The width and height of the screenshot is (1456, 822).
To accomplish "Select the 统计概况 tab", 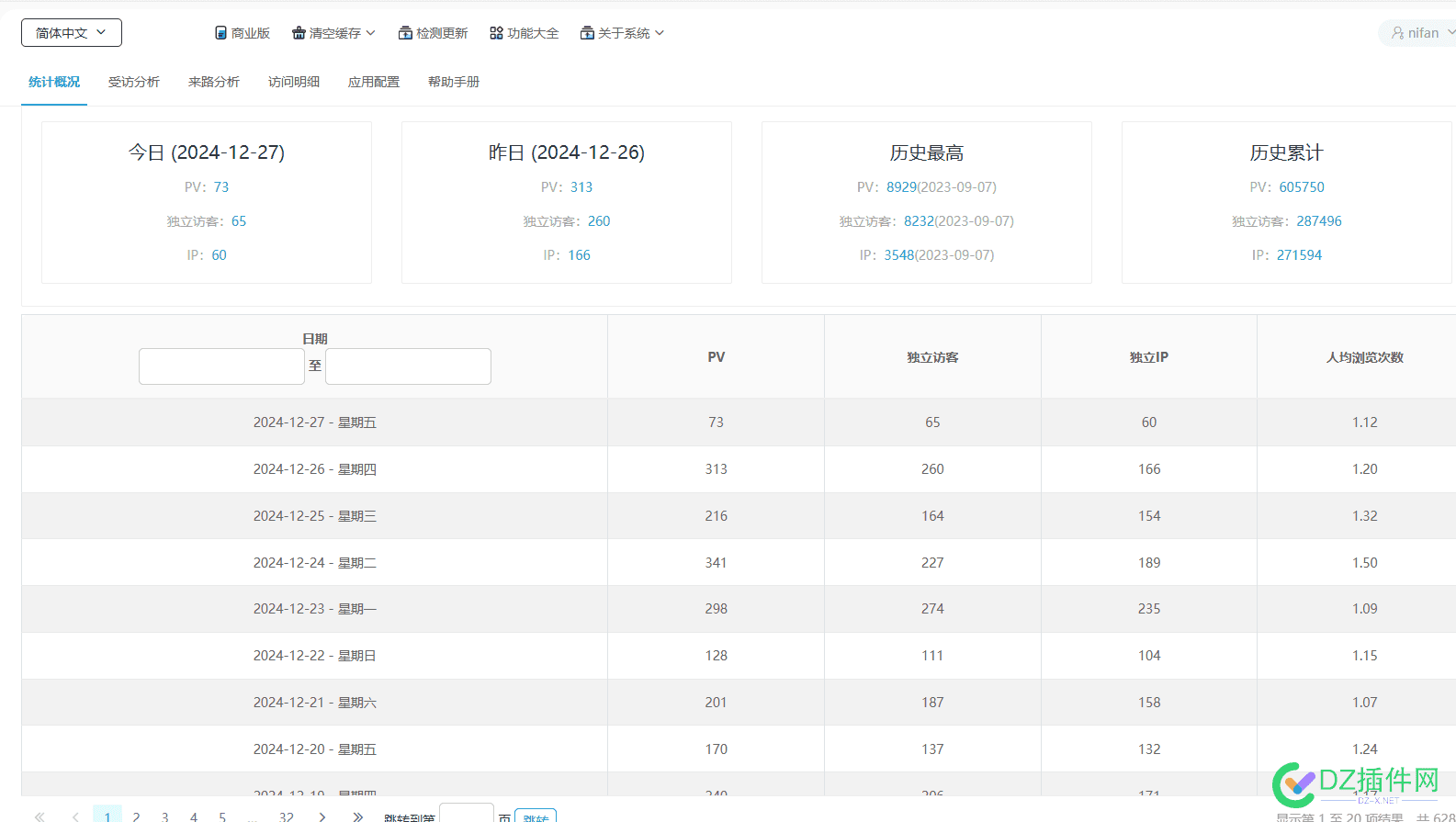I will tap(54, 82).
